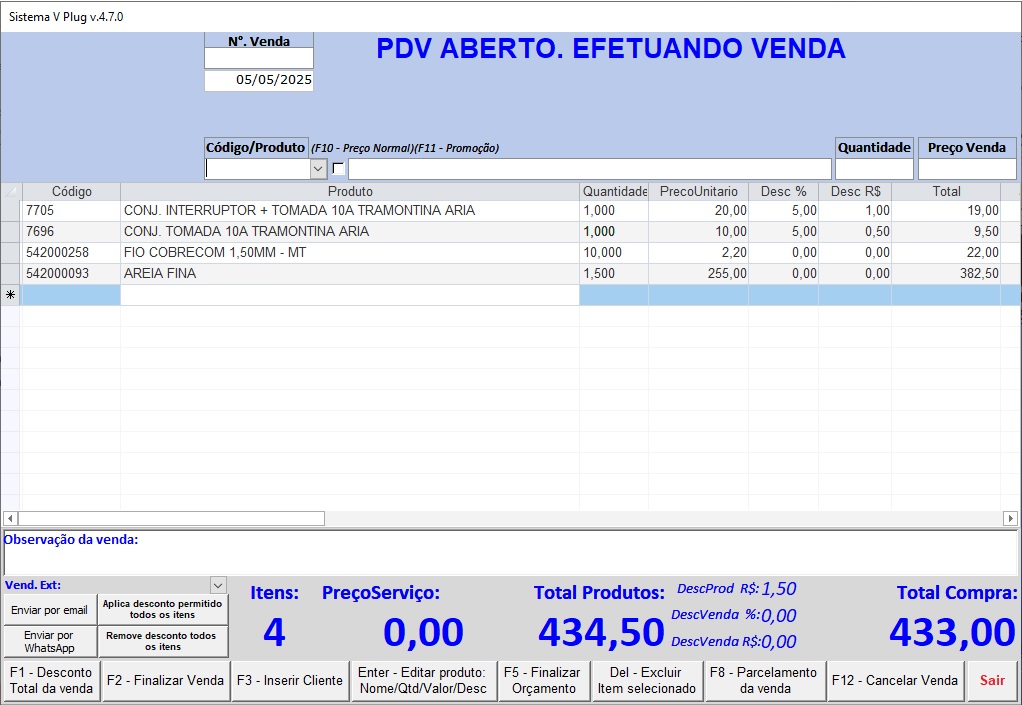
Task: Apply allowed discount to all items
Action: point(163,610)
